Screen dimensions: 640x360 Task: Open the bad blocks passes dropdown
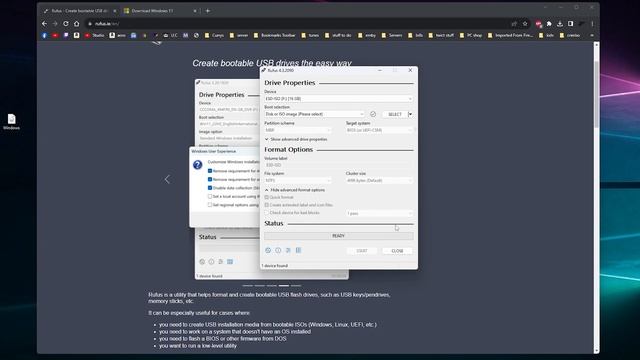379,213
